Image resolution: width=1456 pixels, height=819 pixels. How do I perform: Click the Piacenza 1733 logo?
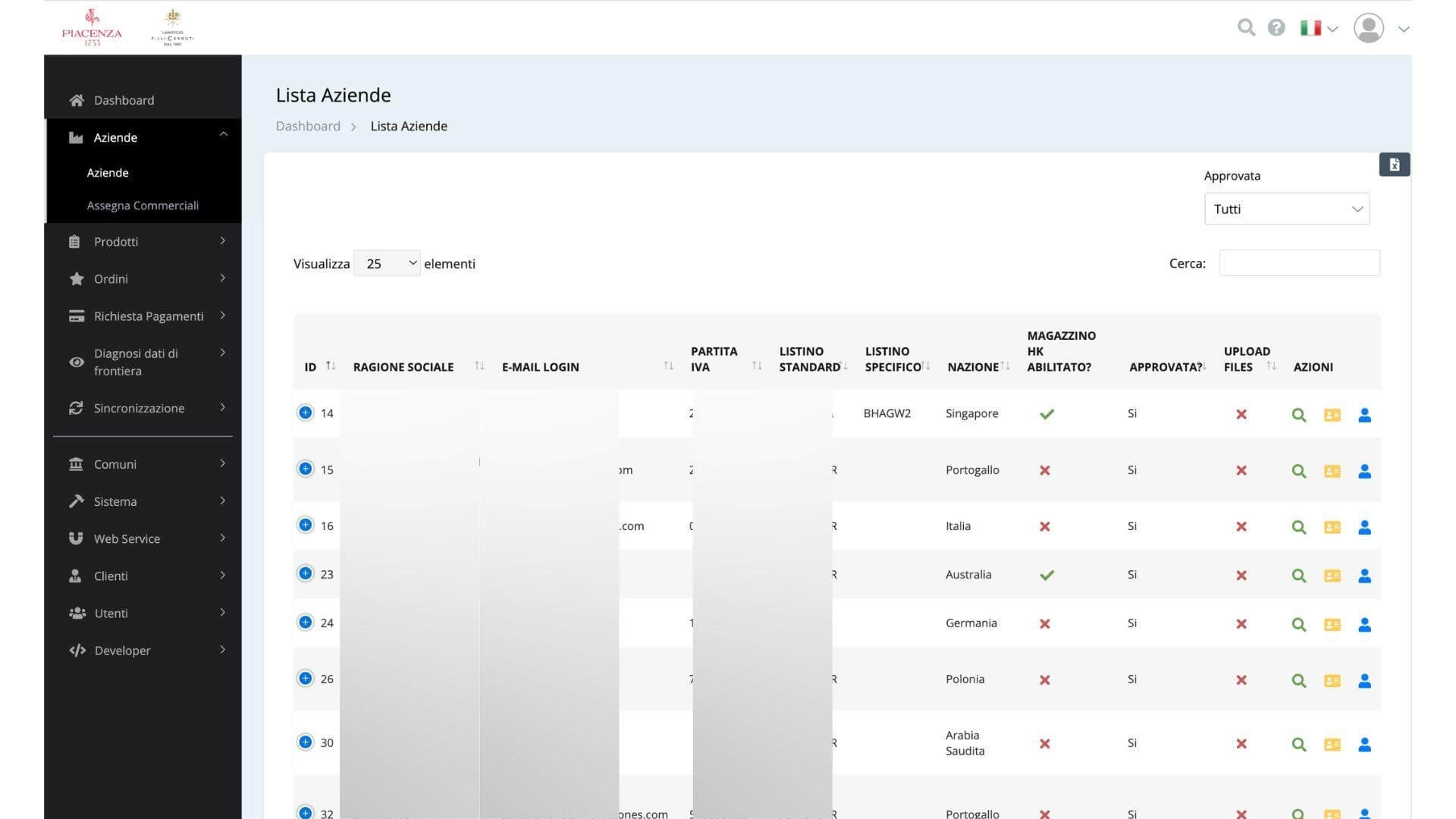point(92,27)
